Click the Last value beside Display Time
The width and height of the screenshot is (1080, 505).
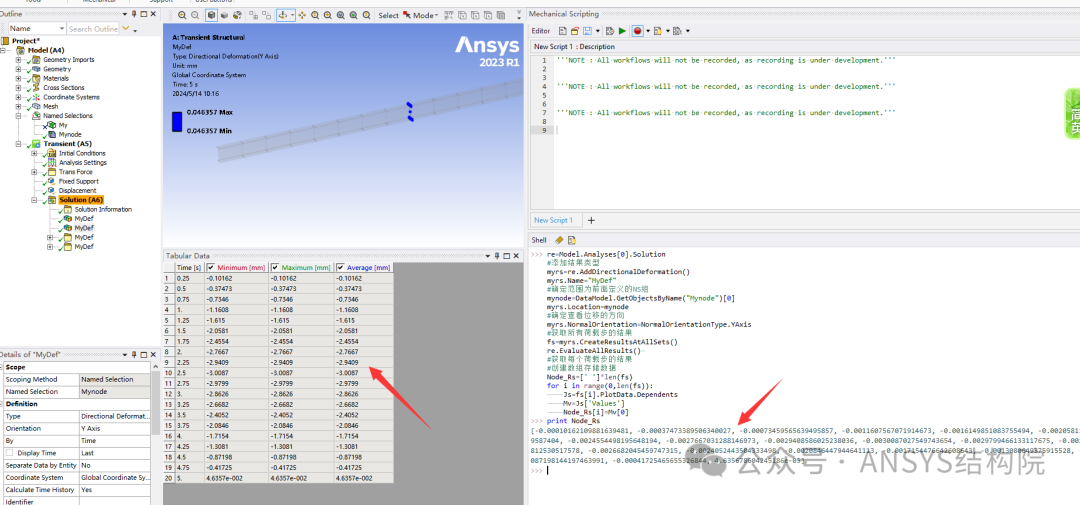[x=114, y=453]
